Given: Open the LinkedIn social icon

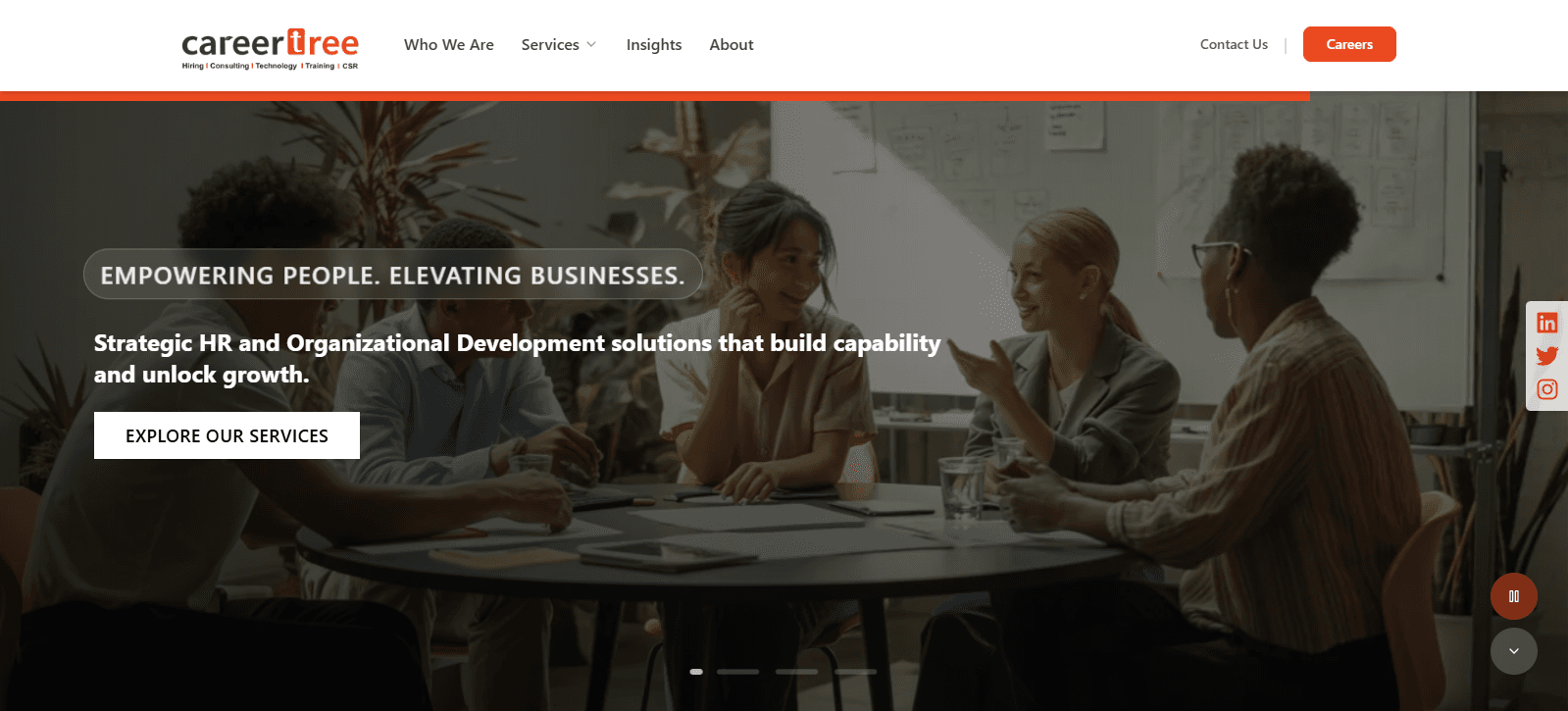Looking at the screenshot, I should pos(1546,323).
